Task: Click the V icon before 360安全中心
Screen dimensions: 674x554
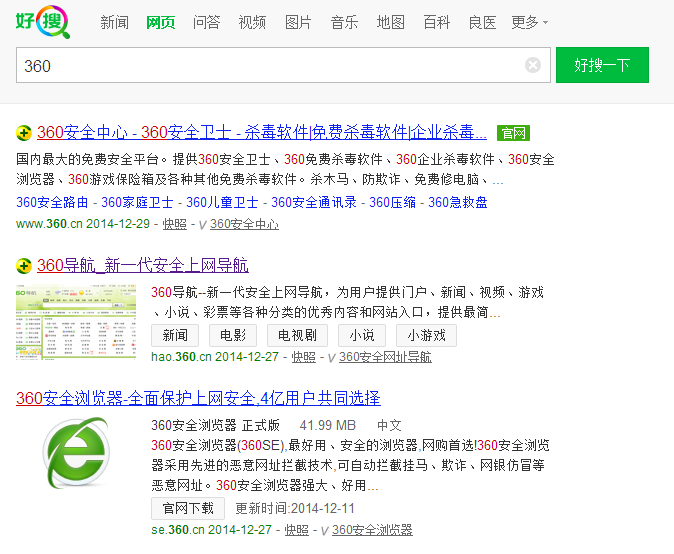Action: coord(202,225)
